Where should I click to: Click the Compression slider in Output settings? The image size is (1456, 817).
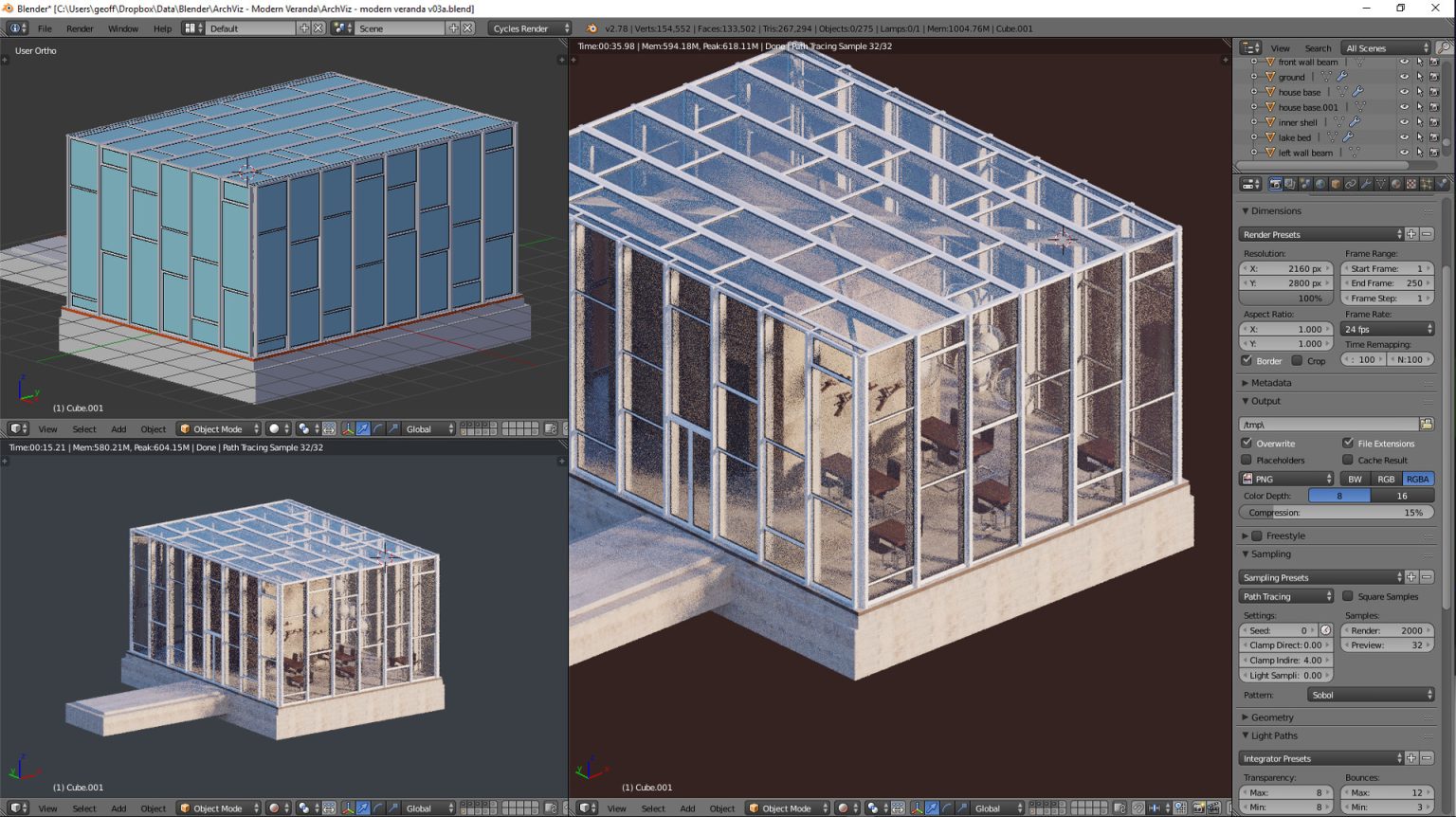(1337, 512)
